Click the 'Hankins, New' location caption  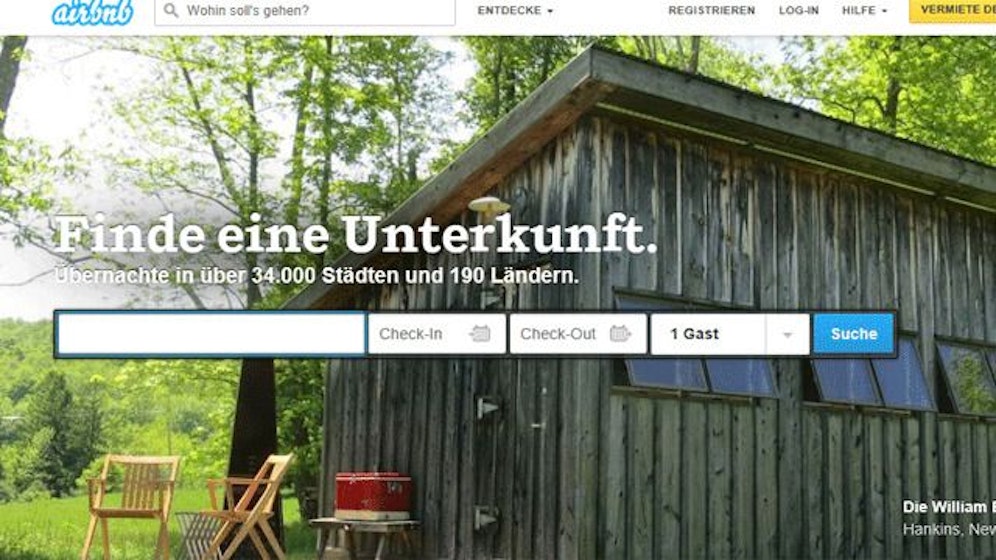949,529
